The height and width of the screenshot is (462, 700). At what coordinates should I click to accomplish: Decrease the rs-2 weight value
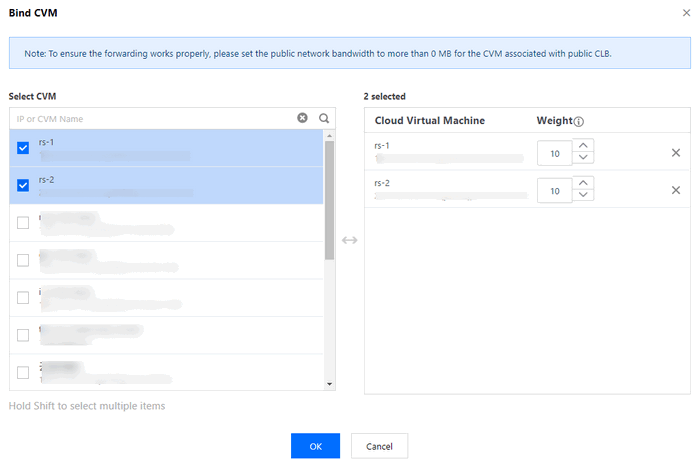click(x=585, y=196)
